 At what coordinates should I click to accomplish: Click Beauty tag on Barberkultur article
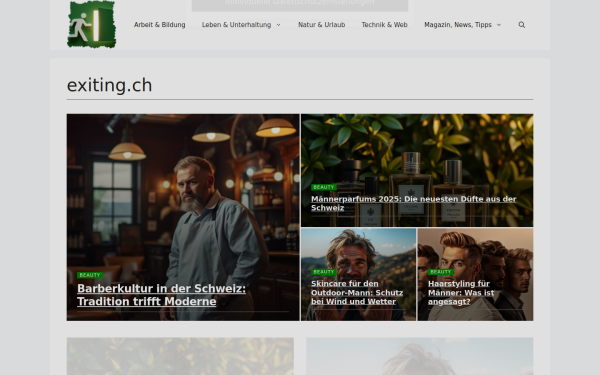point(90,275)
